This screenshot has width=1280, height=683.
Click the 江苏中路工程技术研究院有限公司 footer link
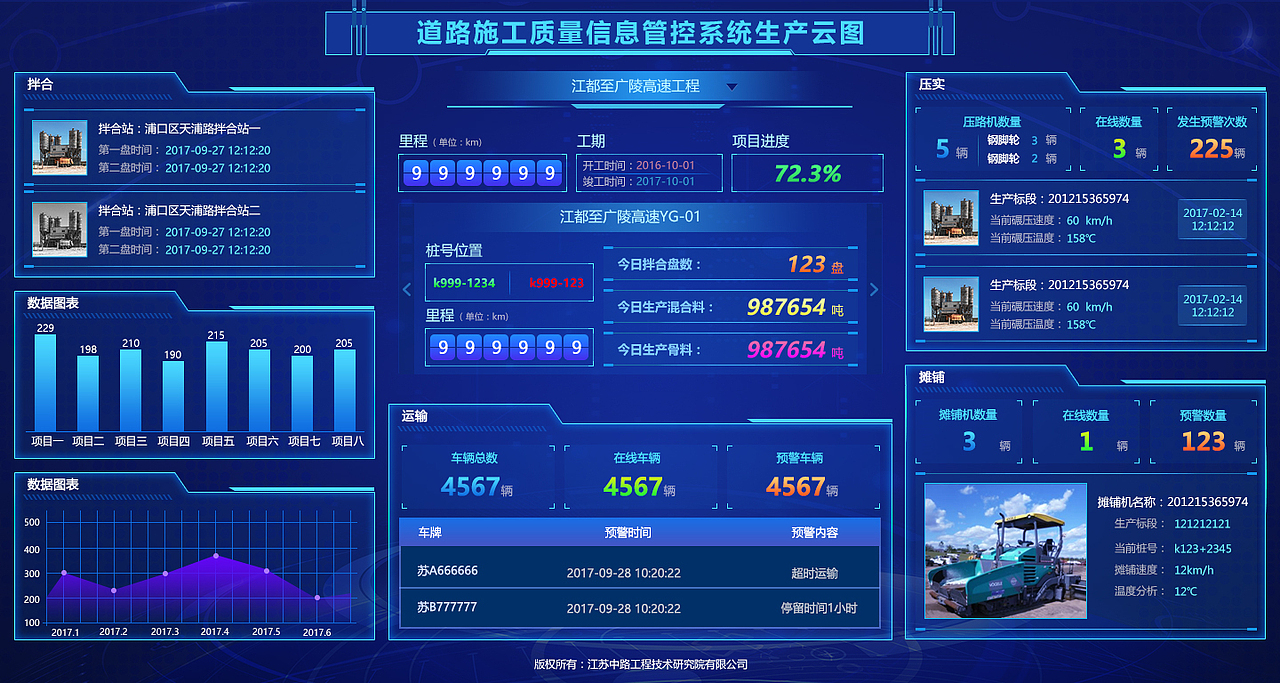(667, 664)
